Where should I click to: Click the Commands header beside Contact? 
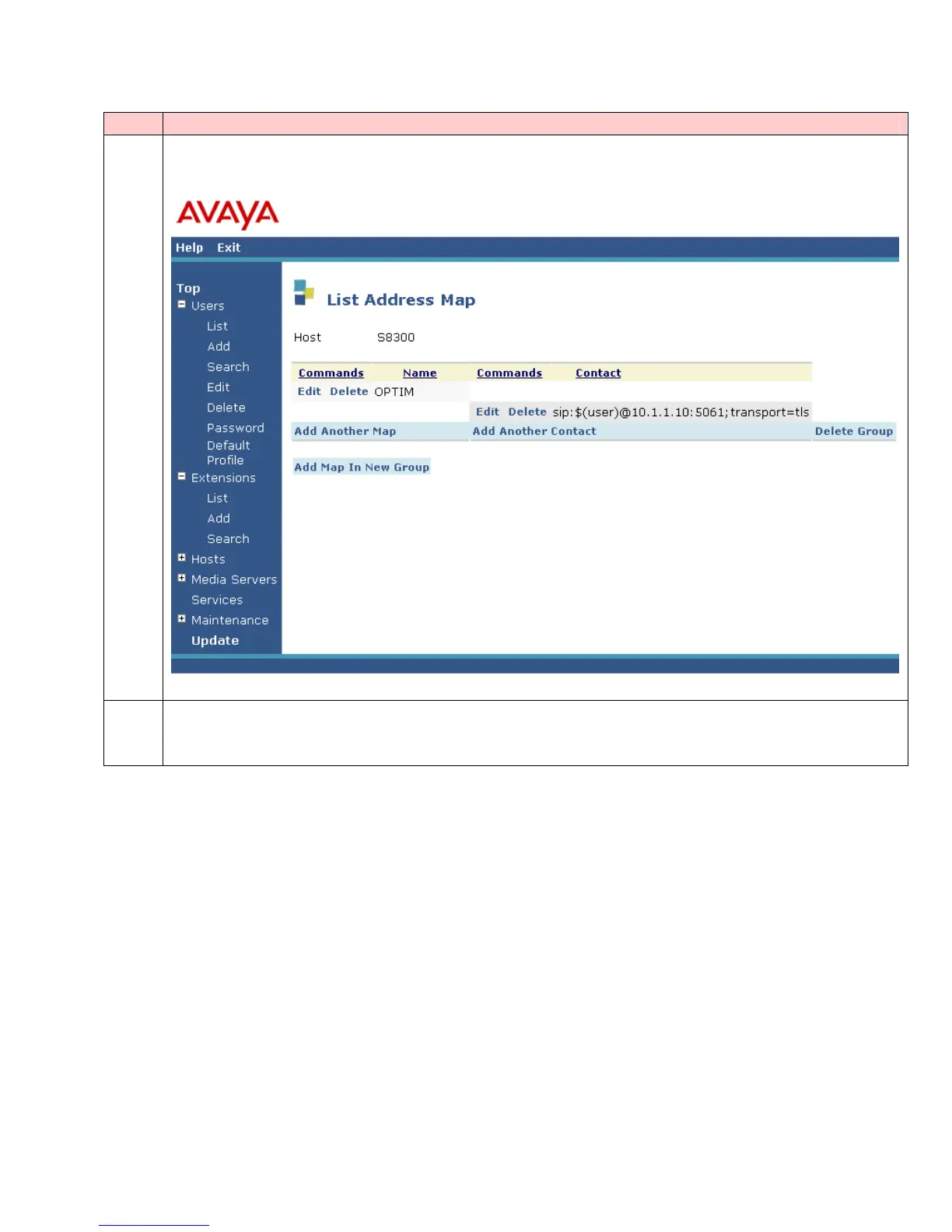click(509, 373)
